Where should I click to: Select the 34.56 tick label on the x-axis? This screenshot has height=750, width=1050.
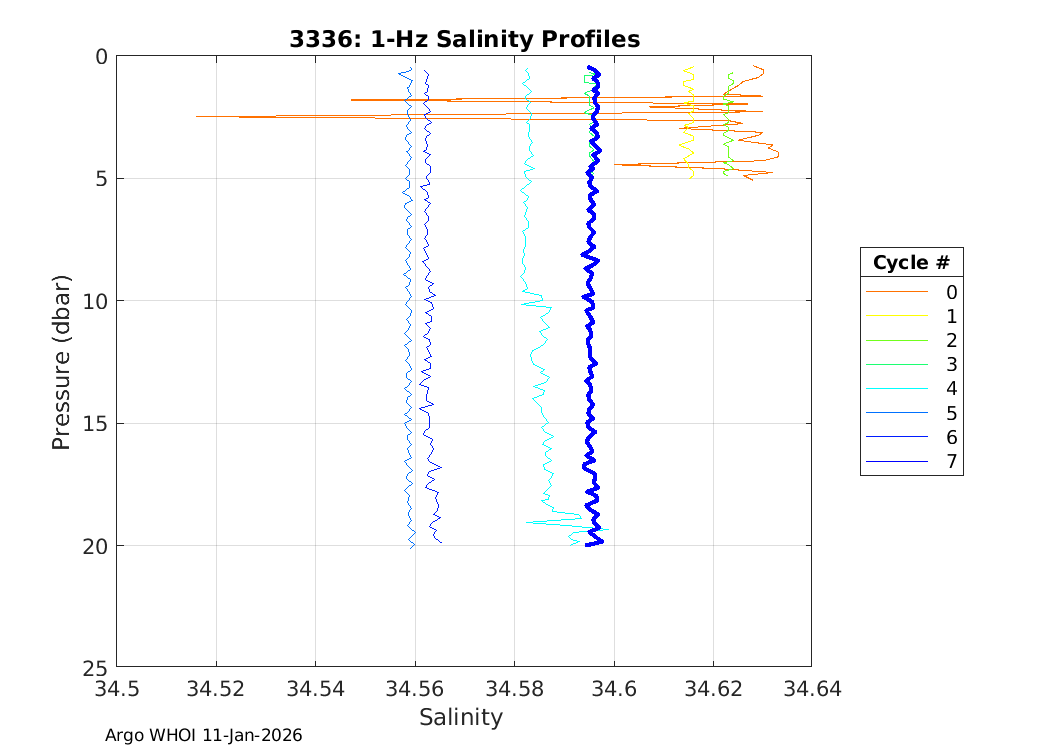point(415,689)
